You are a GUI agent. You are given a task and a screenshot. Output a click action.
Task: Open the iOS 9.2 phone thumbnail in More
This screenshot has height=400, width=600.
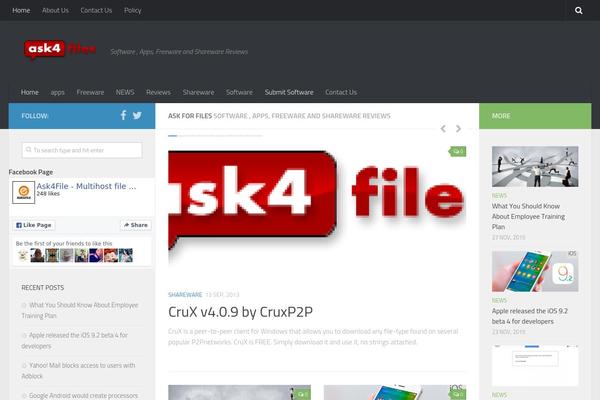tap(535, 271)
